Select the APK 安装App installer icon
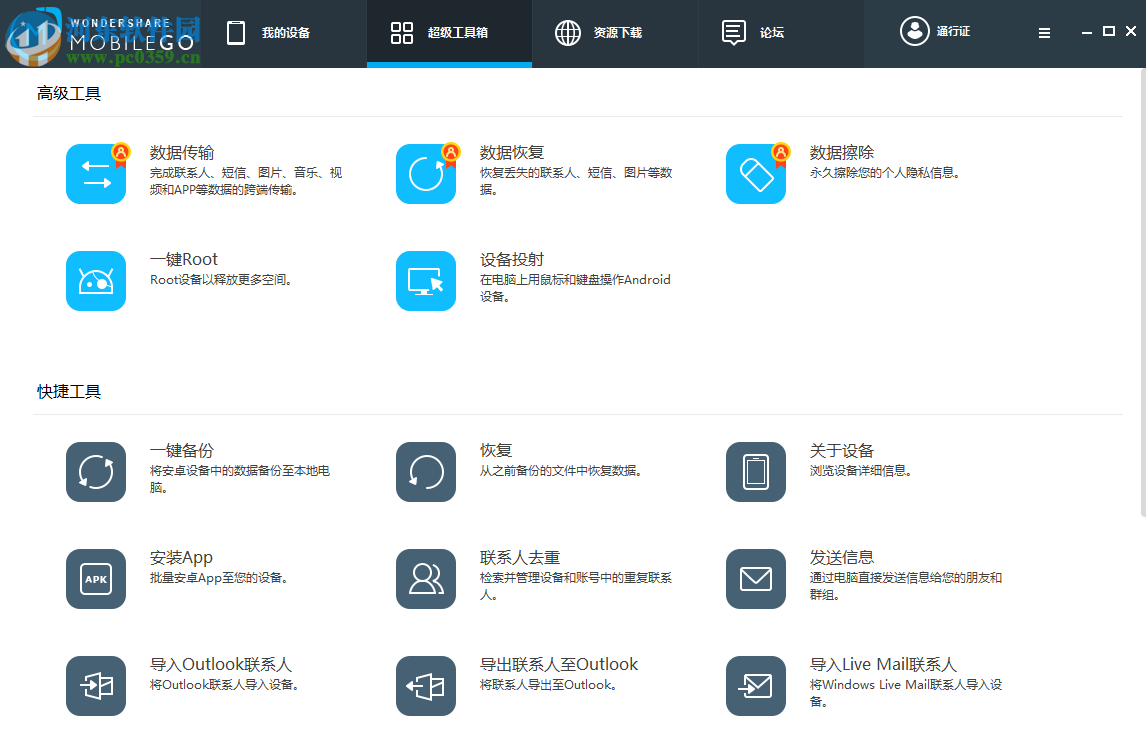1146x754 pixels. point(96,578)
